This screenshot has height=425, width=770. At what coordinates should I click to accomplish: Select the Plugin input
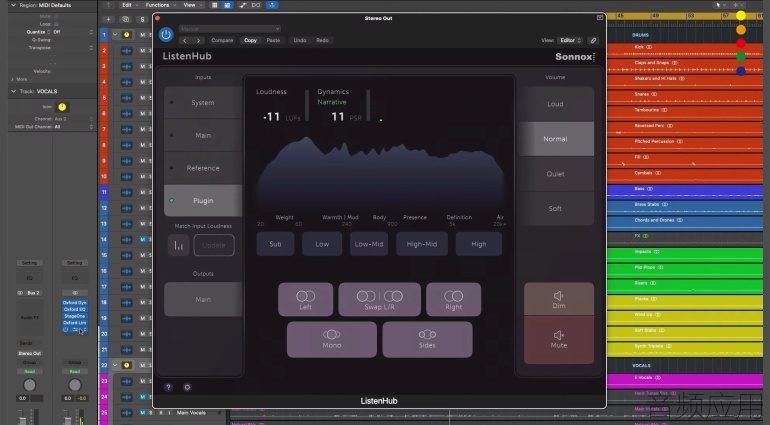point(203,200)
